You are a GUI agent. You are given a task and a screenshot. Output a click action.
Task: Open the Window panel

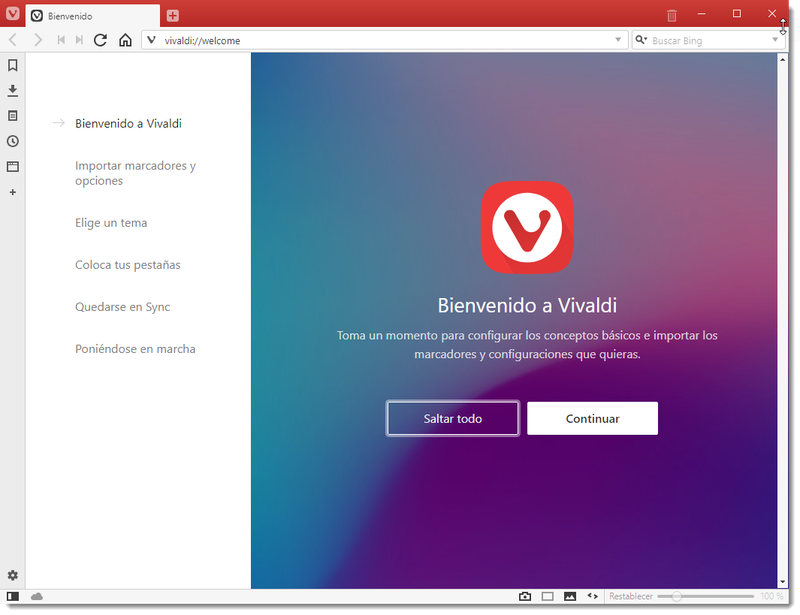tap(12, 166)
